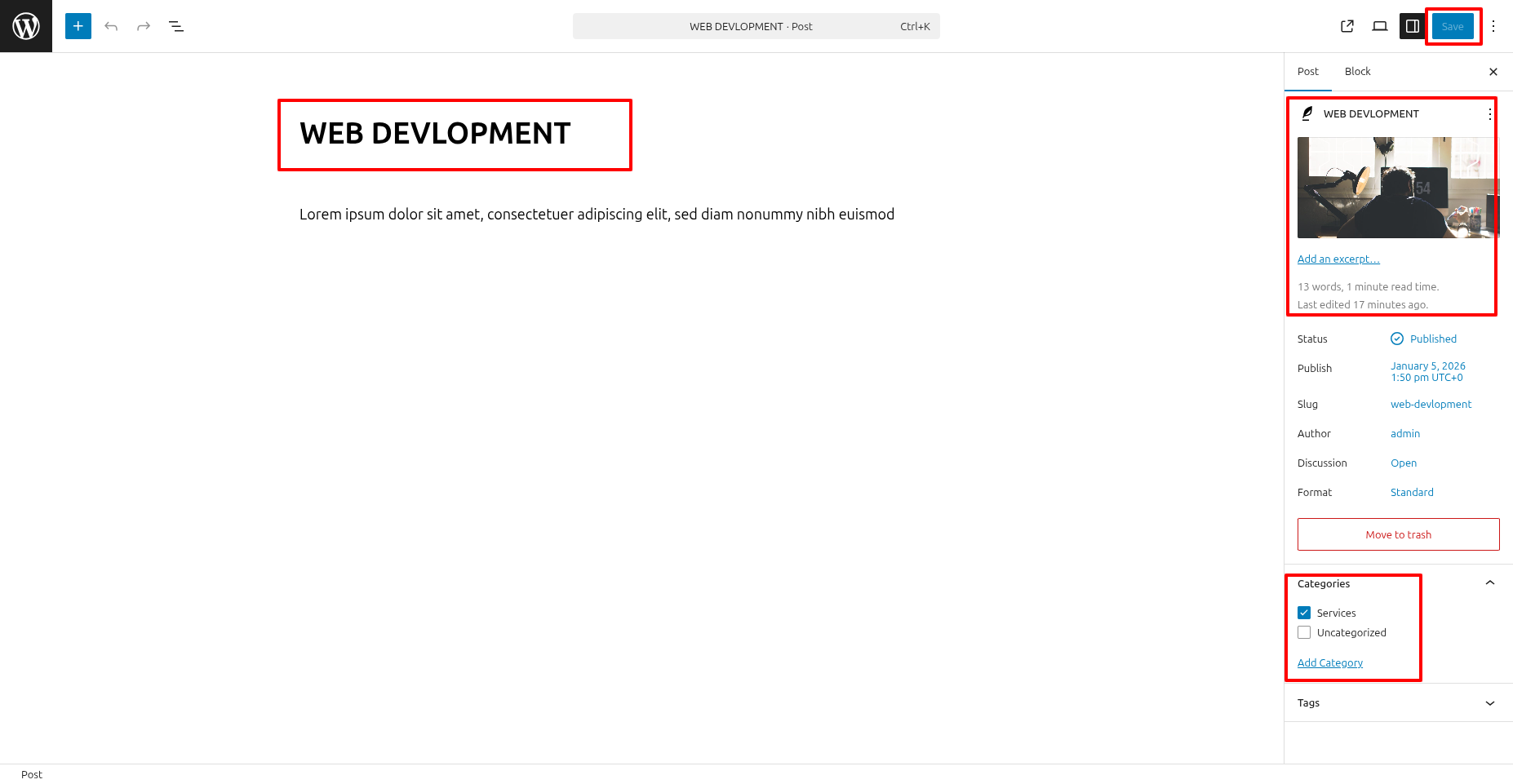Image resolution: width=1513 pixels, height=784 pixels.
Task: Switch to the Block tab
Action: point(1357,72)
